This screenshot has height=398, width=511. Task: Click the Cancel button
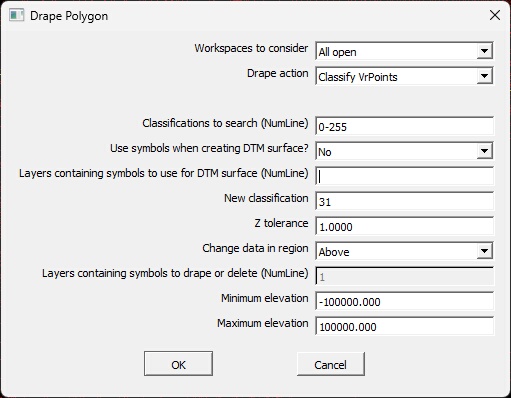(x=331, y=364)
